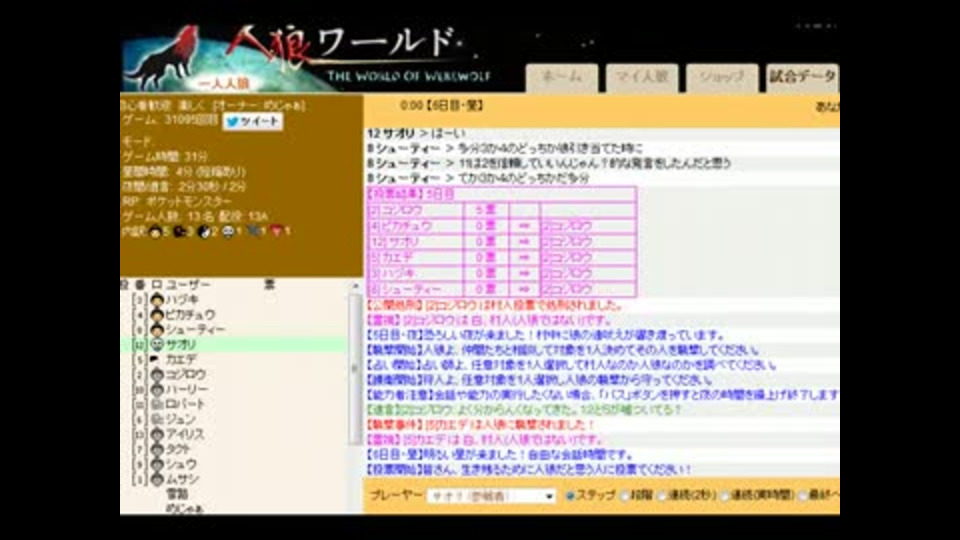
Task: Click the サオリ row in the vote table
Action: click(x=501, y=242)
